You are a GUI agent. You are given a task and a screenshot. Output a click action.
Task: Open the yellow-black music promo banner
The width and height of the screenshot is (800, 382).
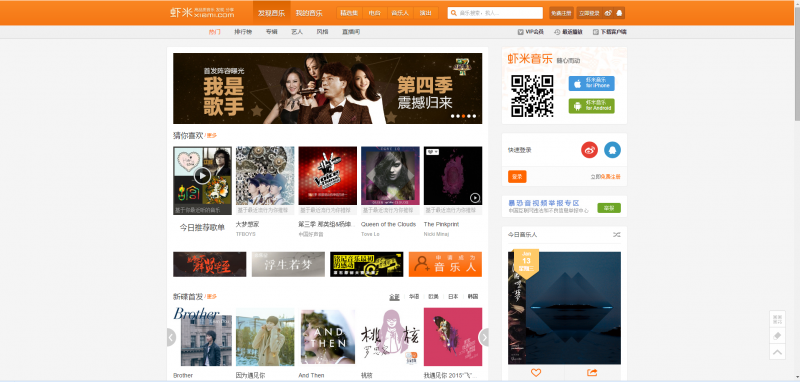tap(367, 264)
